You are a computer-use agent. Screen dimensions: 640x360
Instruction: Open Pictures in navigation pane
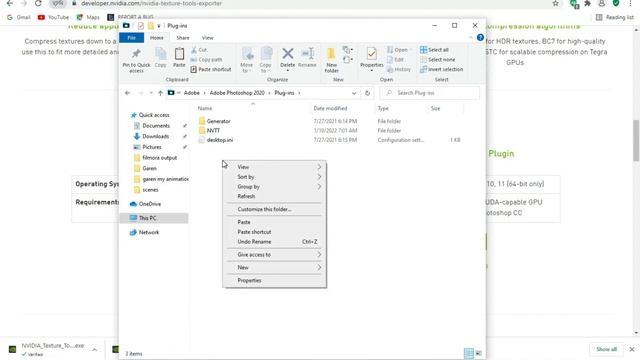pos(148,147)
